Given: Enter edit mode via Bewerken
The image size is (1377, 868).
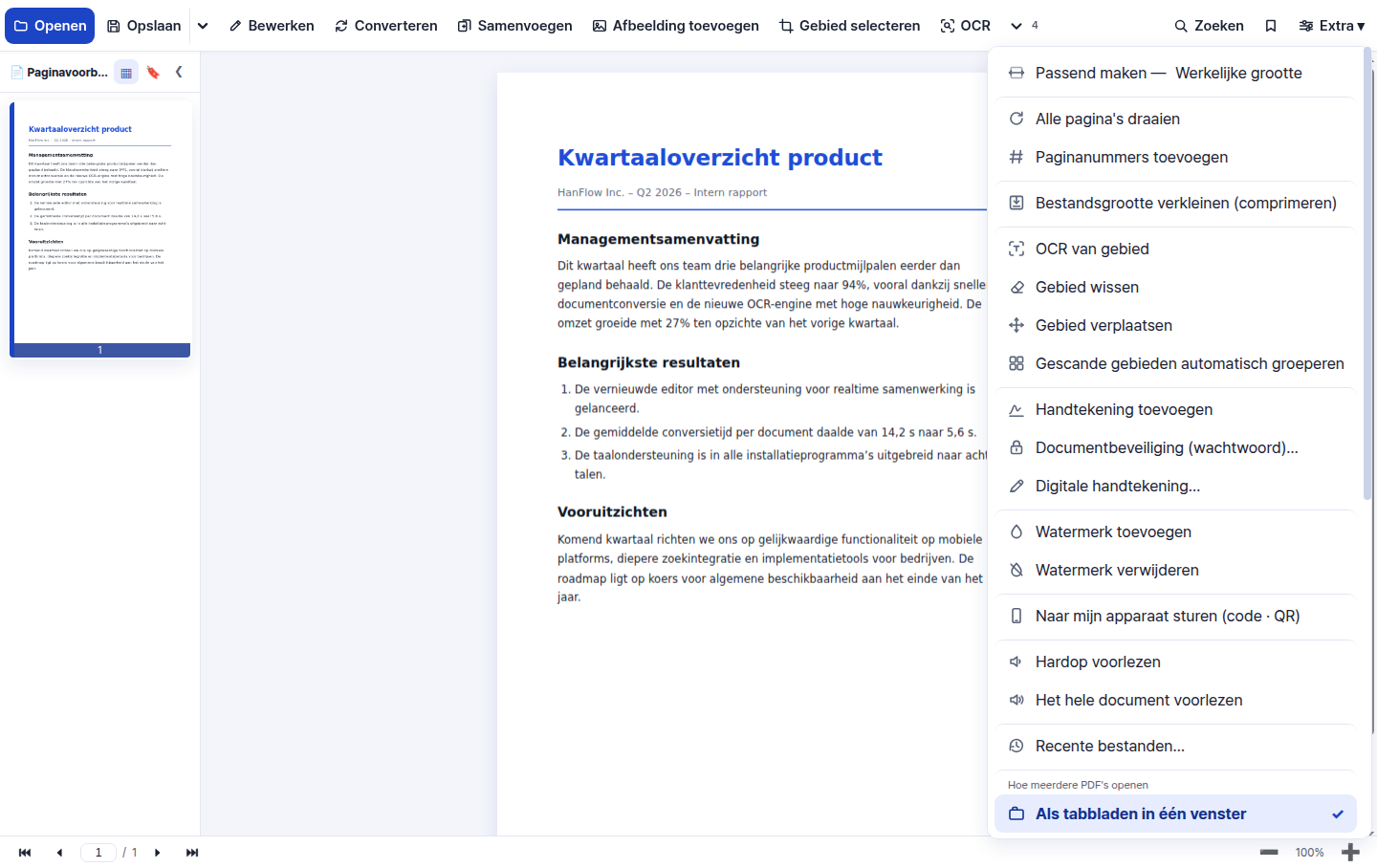Looking at the screenshot, I should (272, 26).
